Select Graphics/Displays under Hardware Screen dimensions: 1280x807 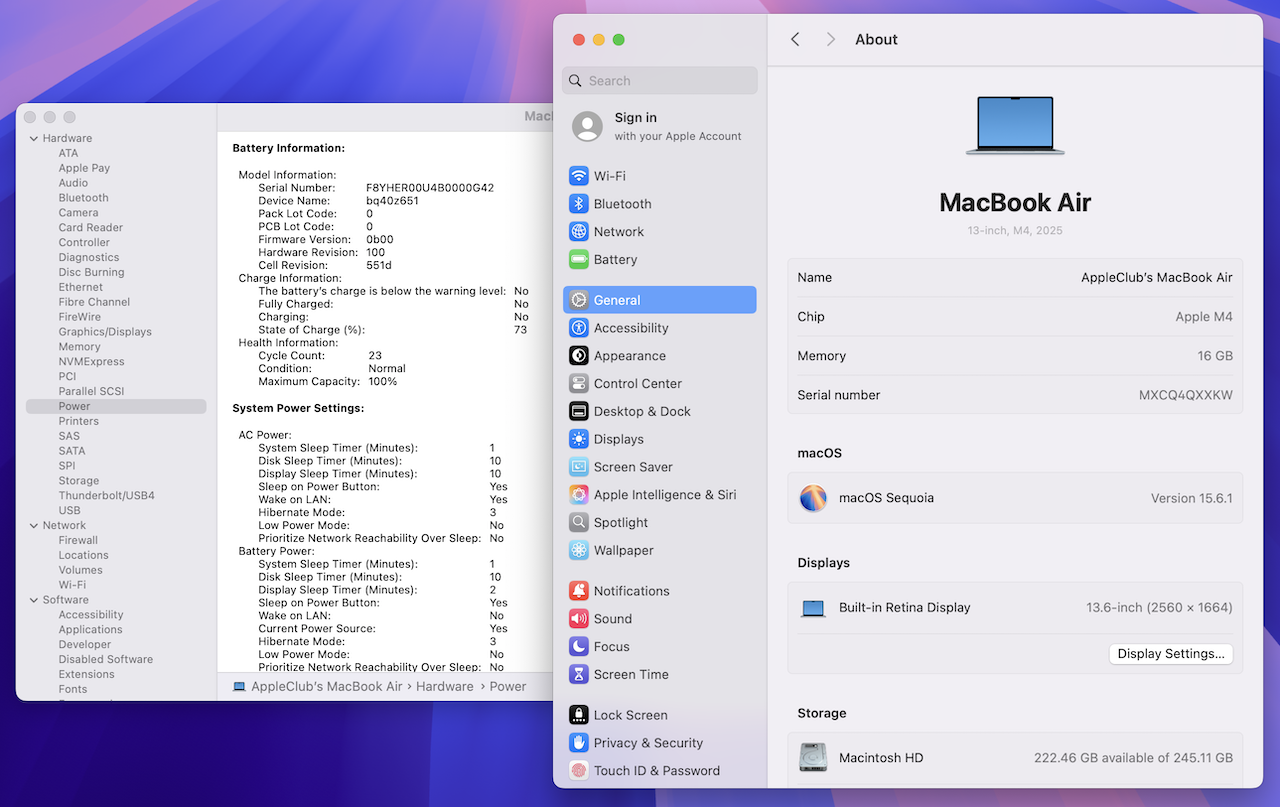click(105, 332)
